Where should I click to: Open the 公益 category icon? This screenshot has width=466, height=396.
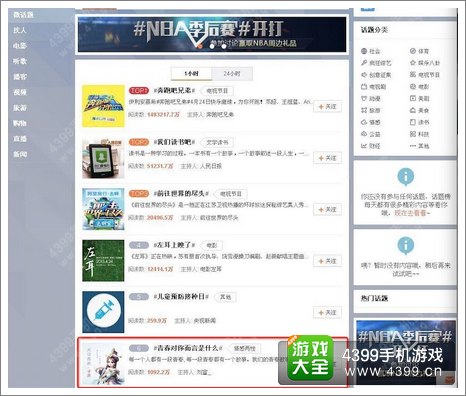coord(364,134)
